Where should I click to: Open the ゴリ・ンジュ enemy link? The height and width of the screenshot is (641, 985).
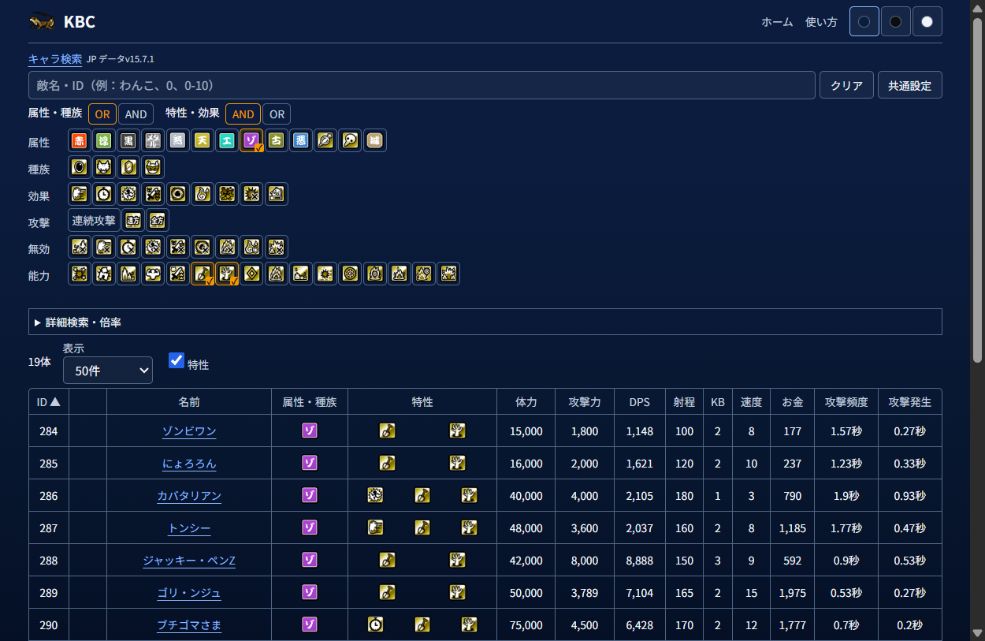coord(188,593)
